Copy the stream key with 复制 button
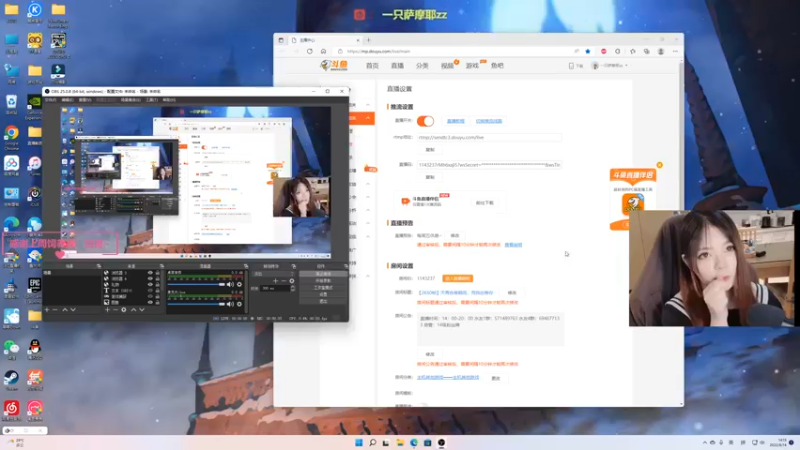 pyautogui.click(x=430, y=177)
